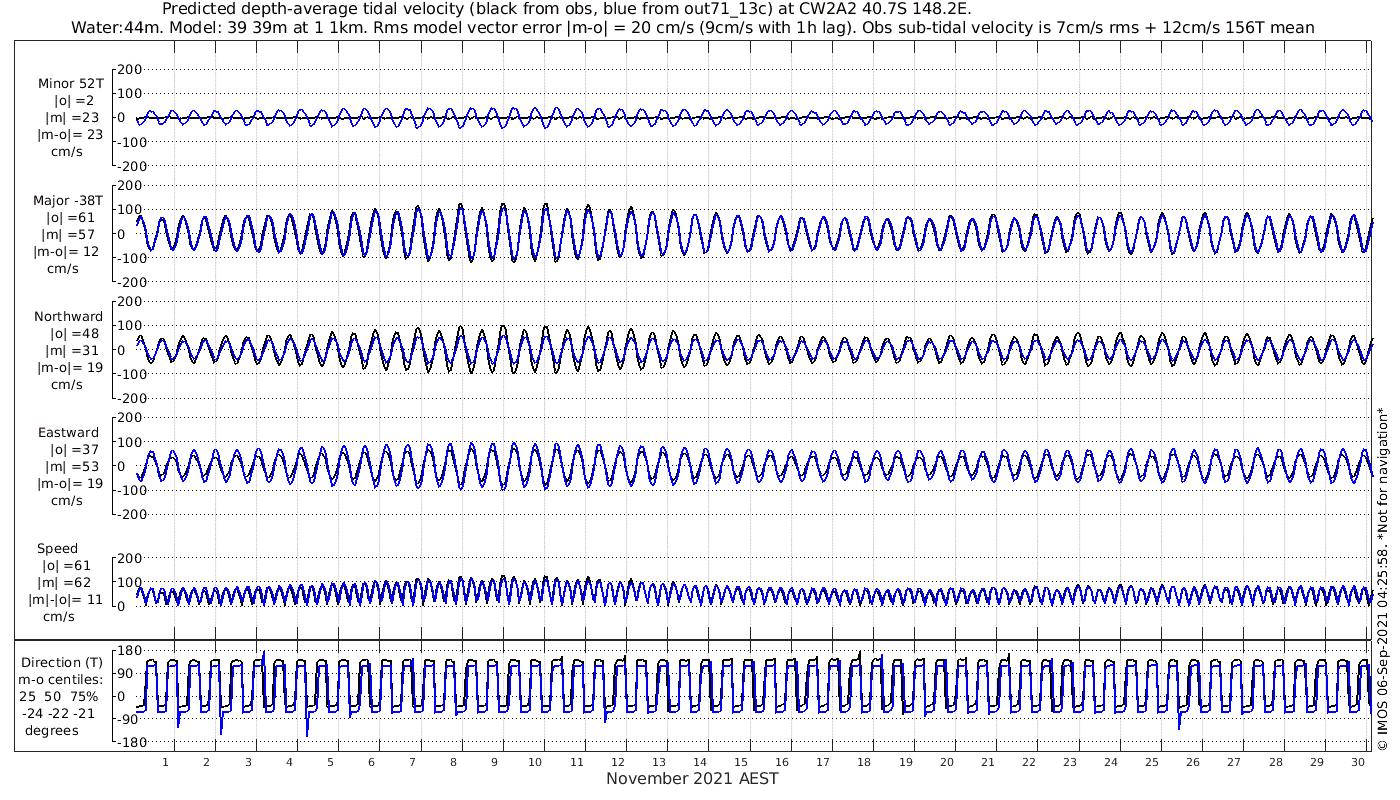Click day '1' on the date axis

tap(166, 762)
